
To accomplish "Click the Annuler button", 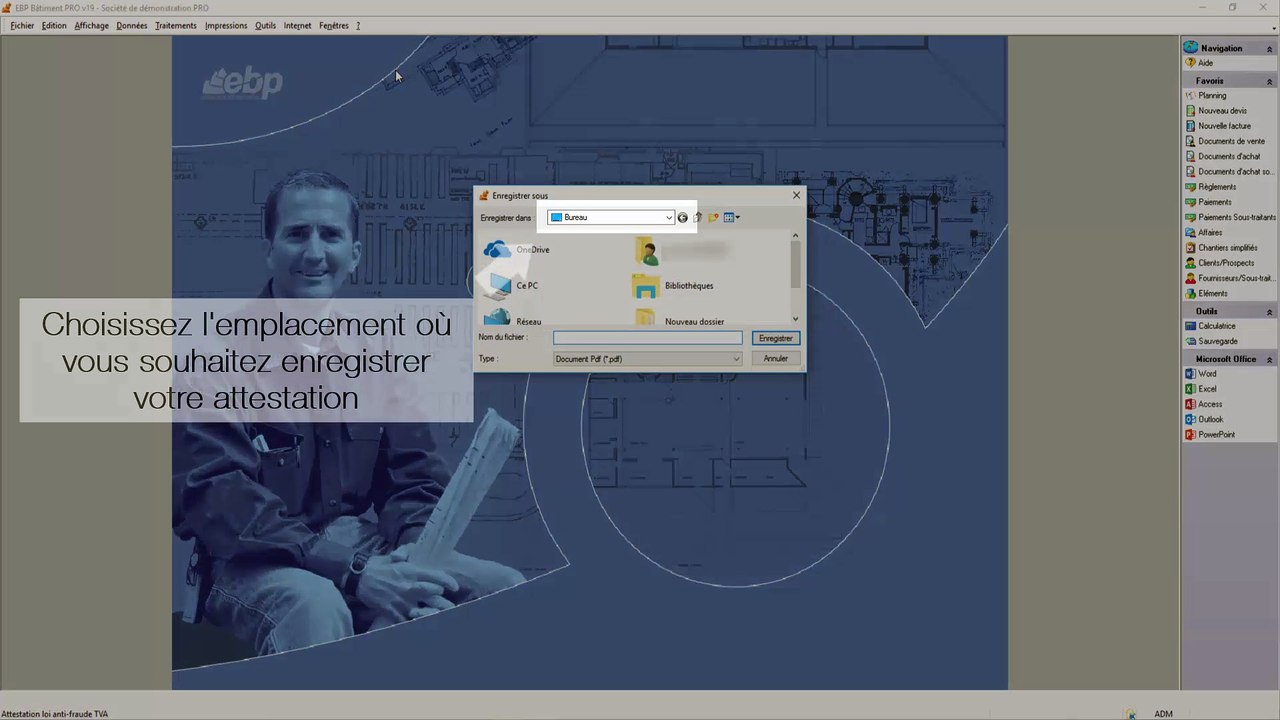I will 775,359.
